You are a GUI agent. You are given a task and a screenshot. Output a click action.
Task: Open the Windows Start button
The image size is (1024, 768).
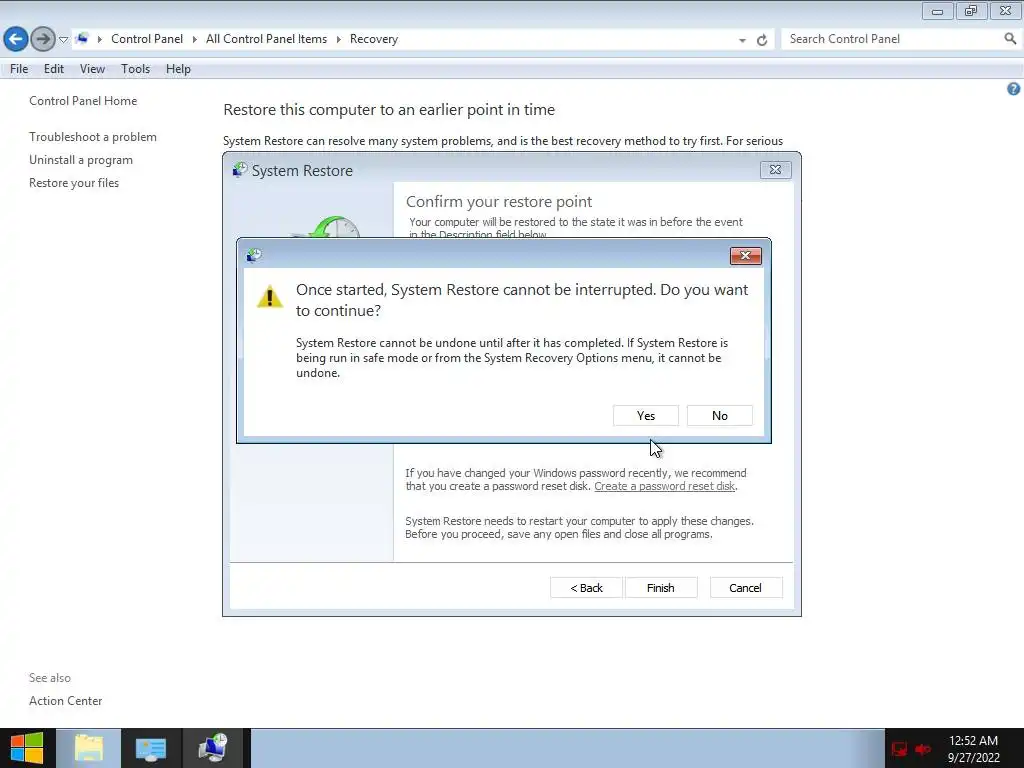tap(27, 748)
